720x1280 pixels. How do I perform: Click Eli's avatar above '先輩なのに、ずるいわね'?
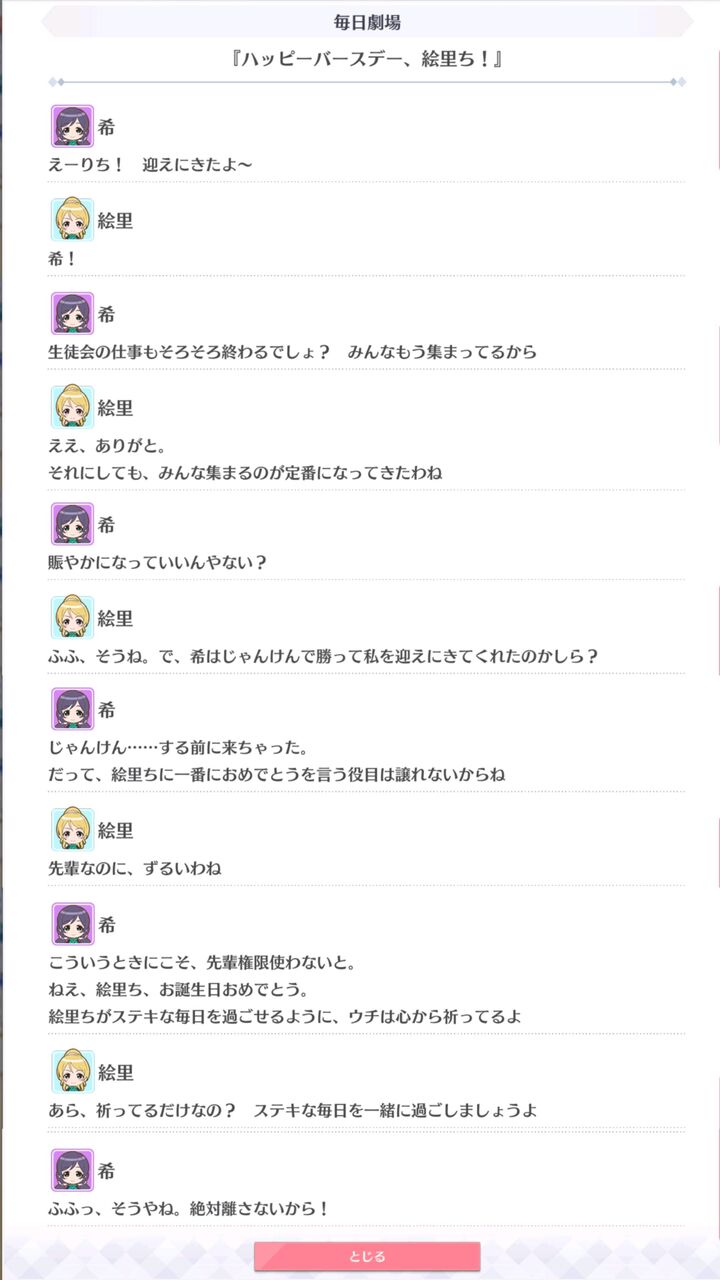[x=72, y=830]
